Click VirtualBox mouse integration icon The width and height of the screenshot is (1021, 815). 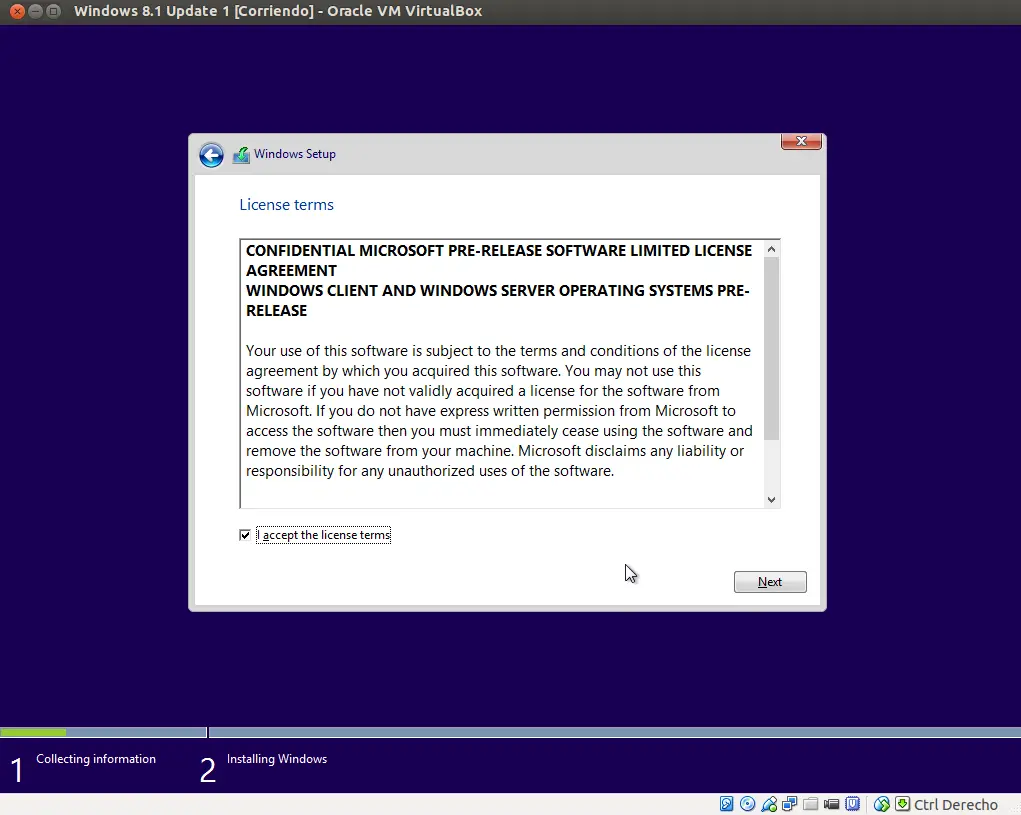click(x=881, y=804)
